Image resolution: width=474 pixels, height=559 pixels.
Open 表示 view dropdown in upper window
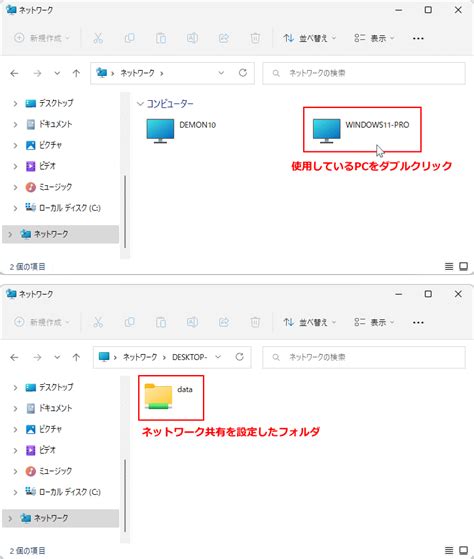[374, 38]
